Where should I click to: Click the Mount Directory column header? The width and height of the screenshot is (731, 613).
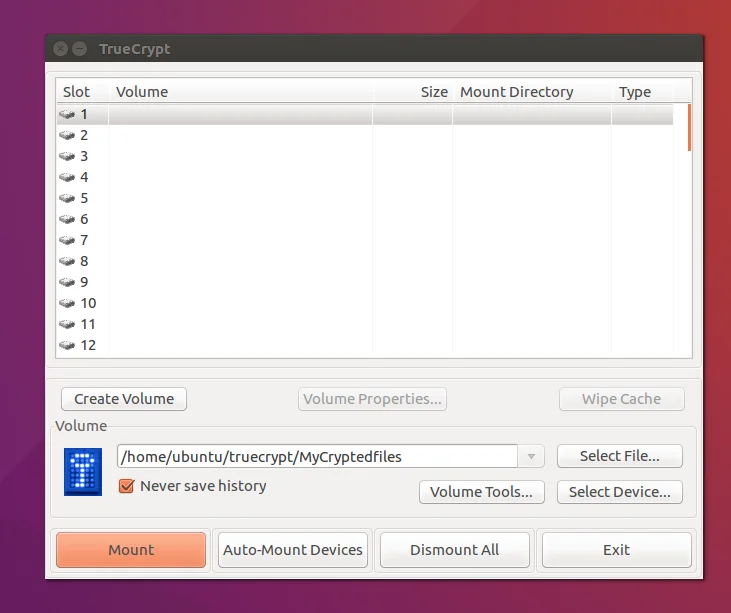532,92
